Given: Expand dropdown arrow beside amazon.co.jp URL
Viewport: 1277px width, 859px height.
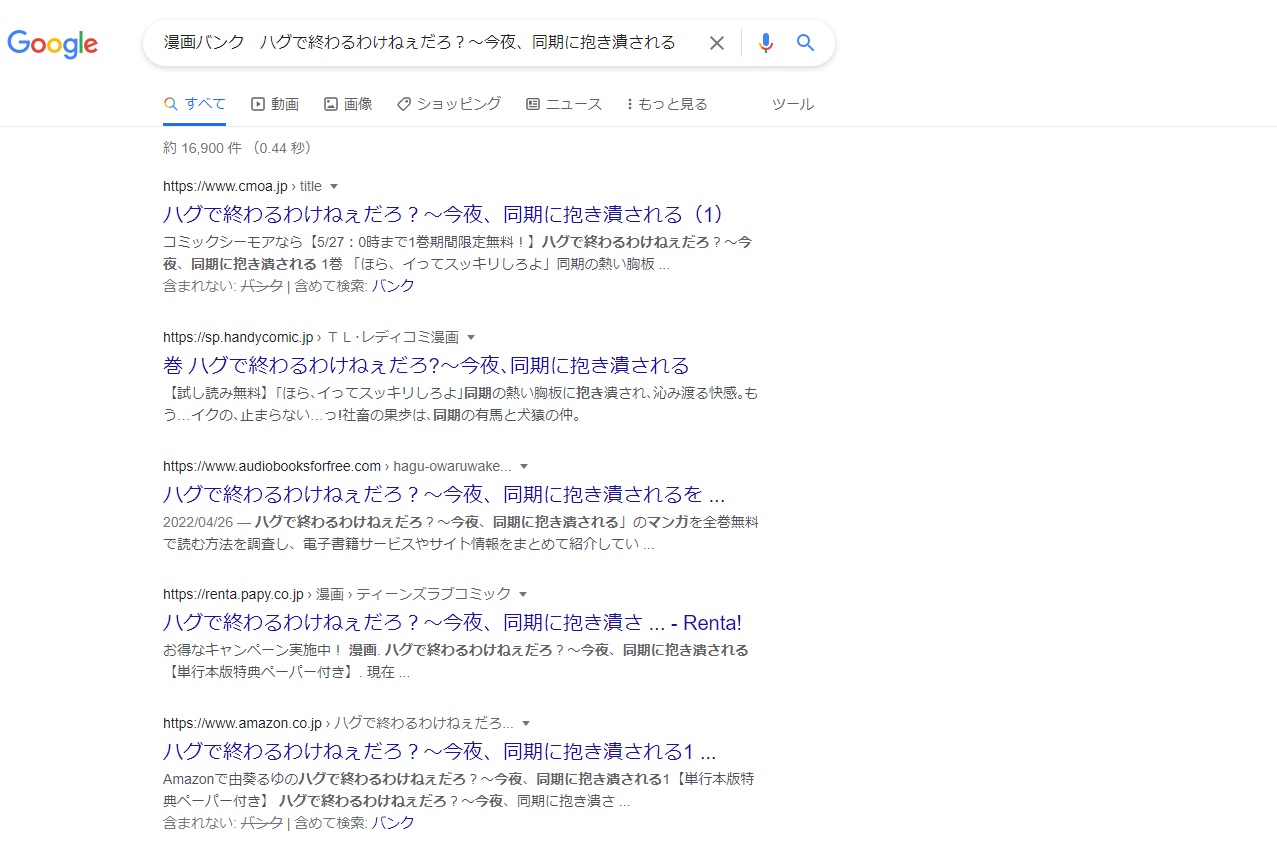Looking at the screenshot, I should pyautogui.click(x=526, y=724).
